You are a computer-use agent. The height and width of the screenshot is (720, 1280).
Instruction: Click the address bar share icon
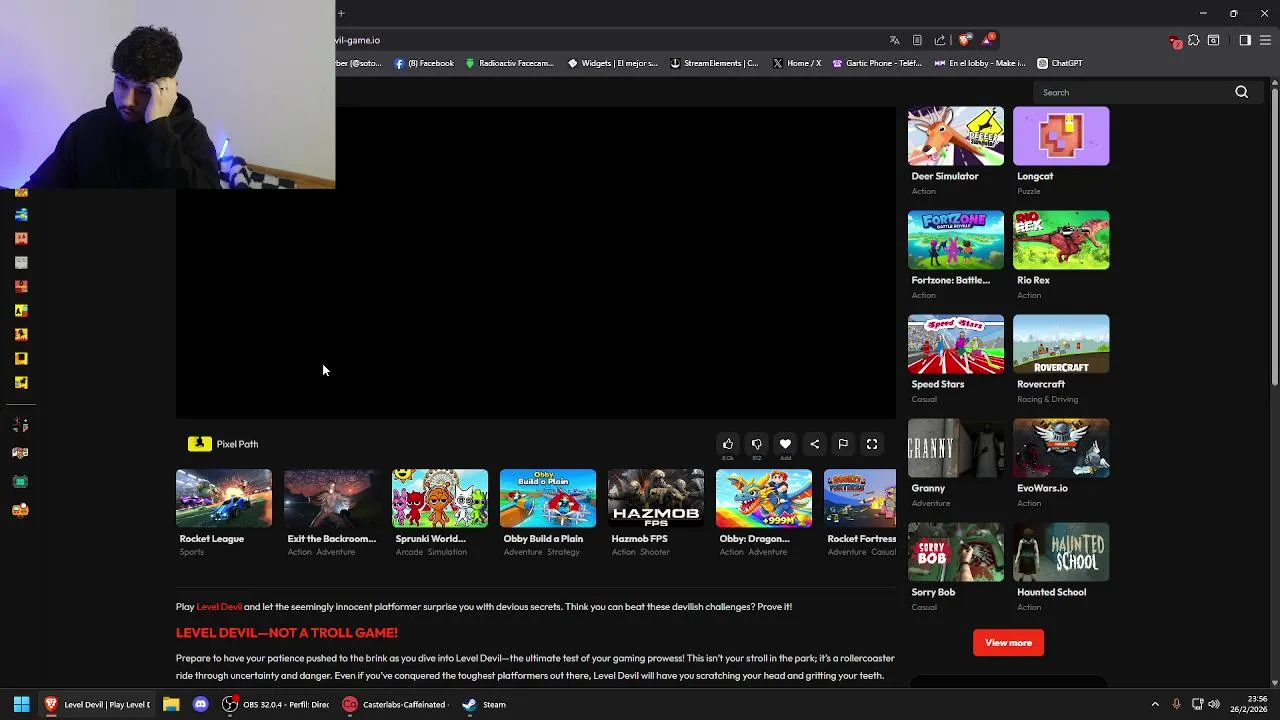[x=940, y=40]
